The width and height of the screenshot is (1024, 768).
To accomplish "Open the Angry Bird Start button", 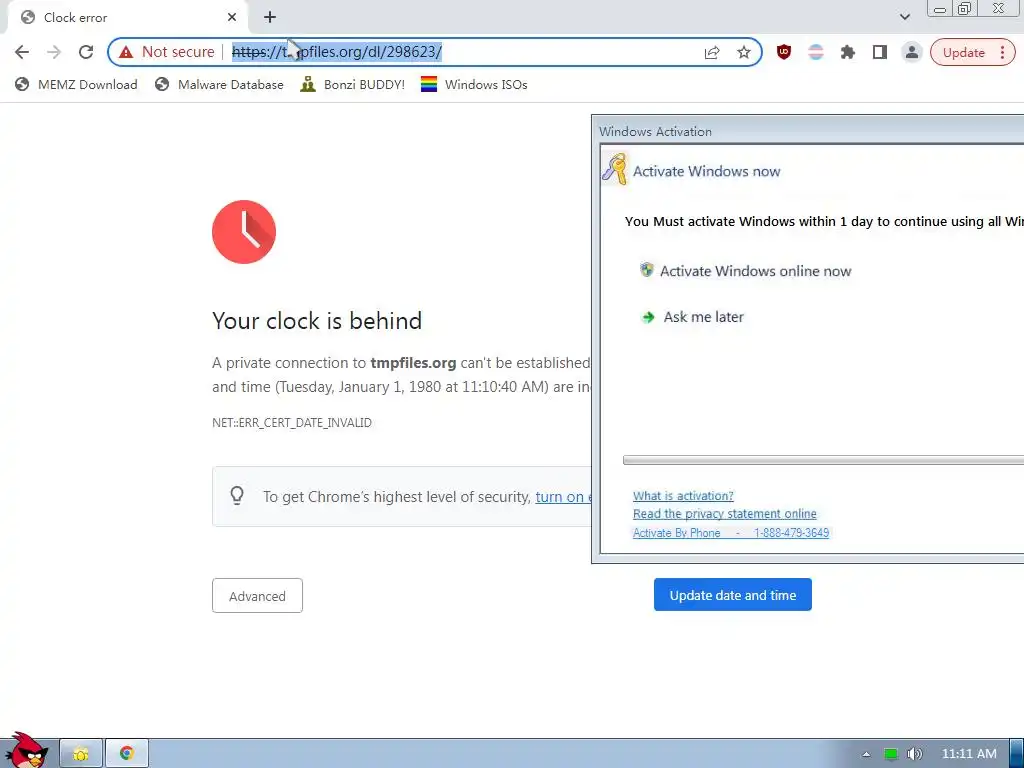I will (25, 750).
